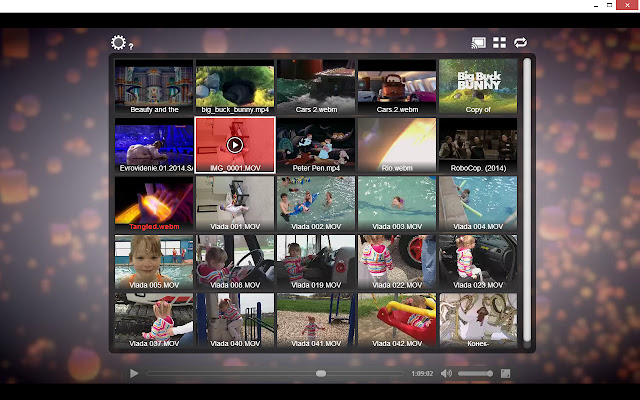Select Vlada 001.MOV thumbnail
Viewport: 640px width, 400px height.
235,204
